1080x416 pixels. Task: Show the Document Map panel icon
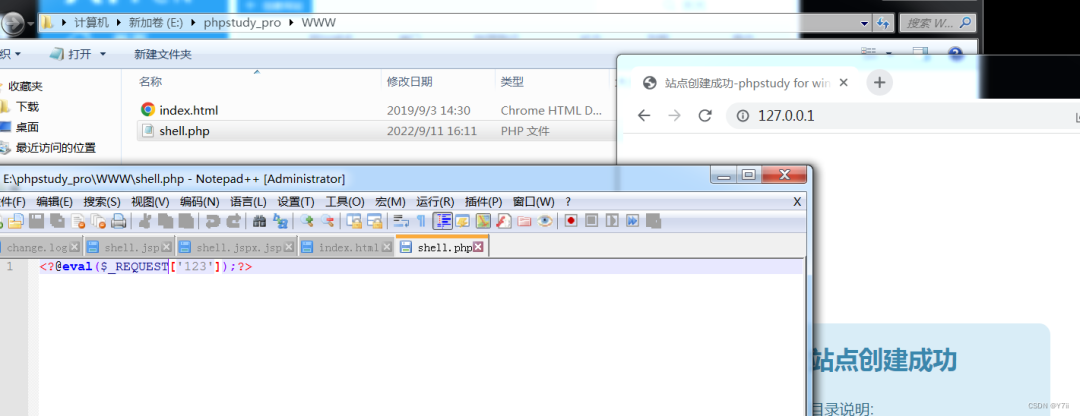click(x=483, y=221)
